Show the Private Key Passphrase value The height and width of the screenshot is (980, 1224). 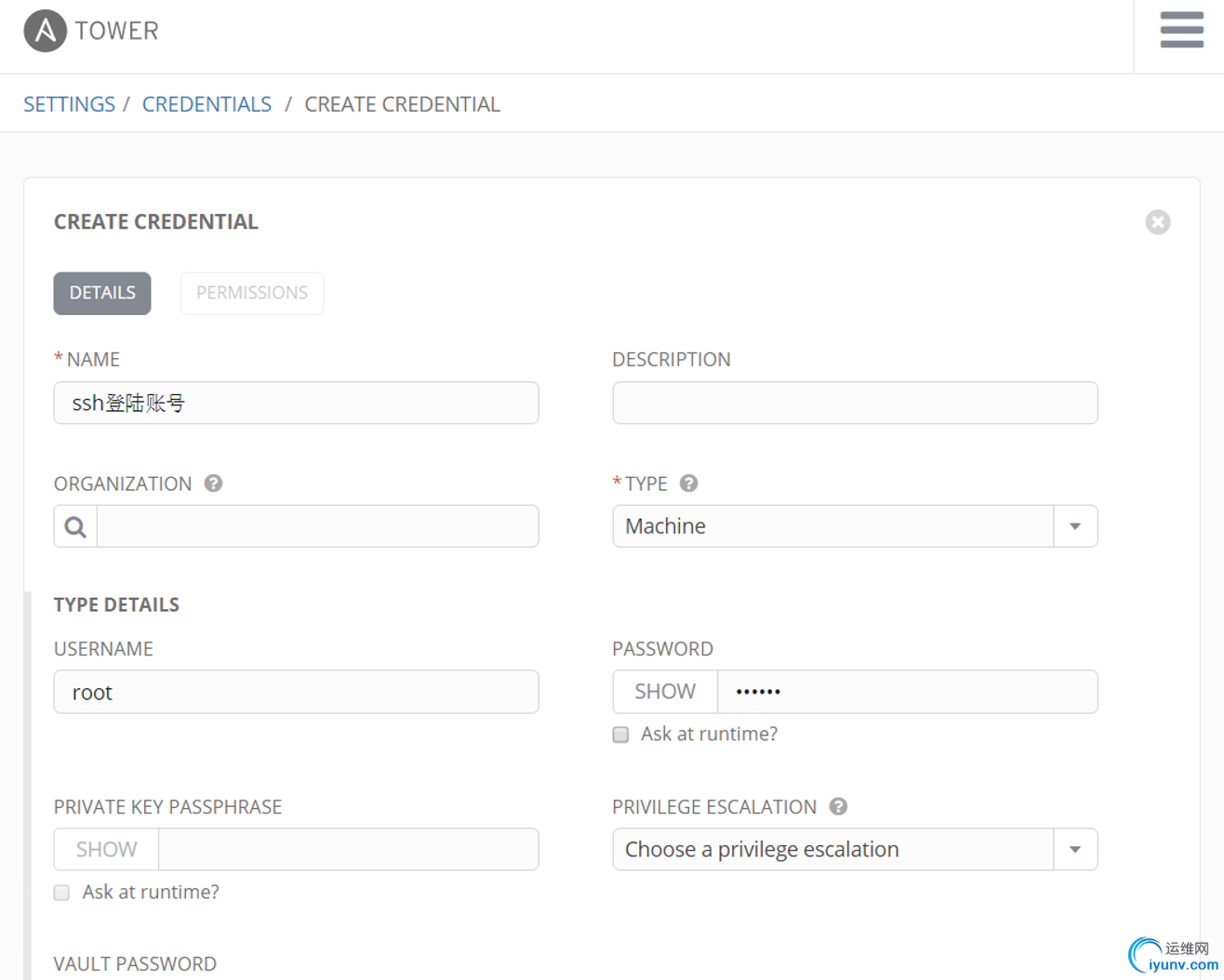(106, 850)
